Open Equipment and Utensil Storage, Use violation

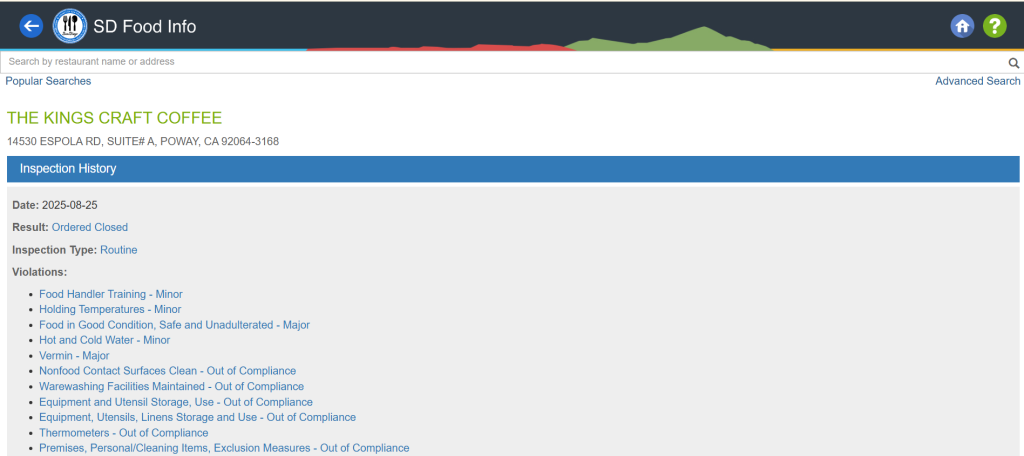[176, 402]
